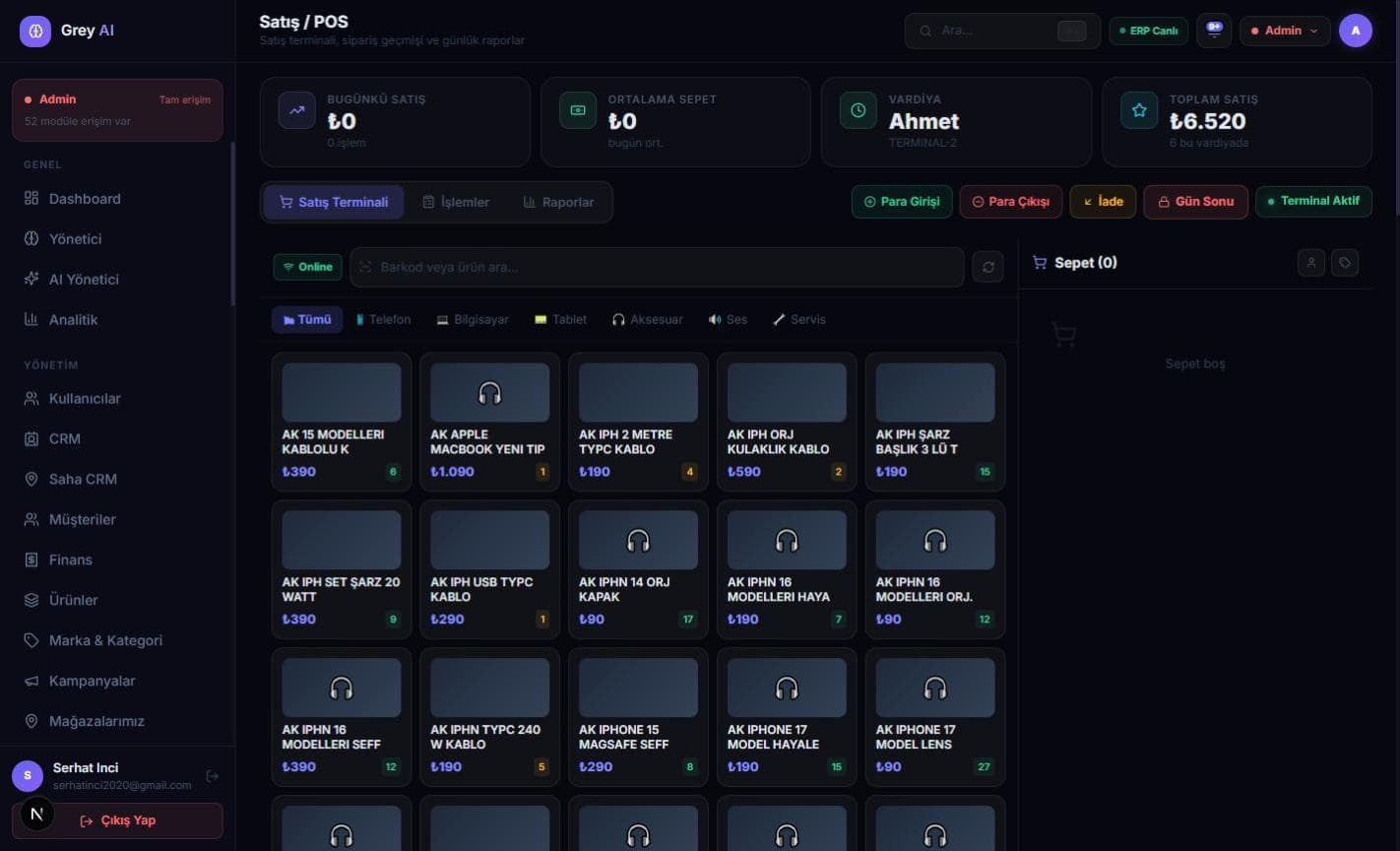Click the Next.js N badge icon
Image resolution: width=1400 pixels, height=851 pixels.
pyautogui.click(x=37, y=814)
